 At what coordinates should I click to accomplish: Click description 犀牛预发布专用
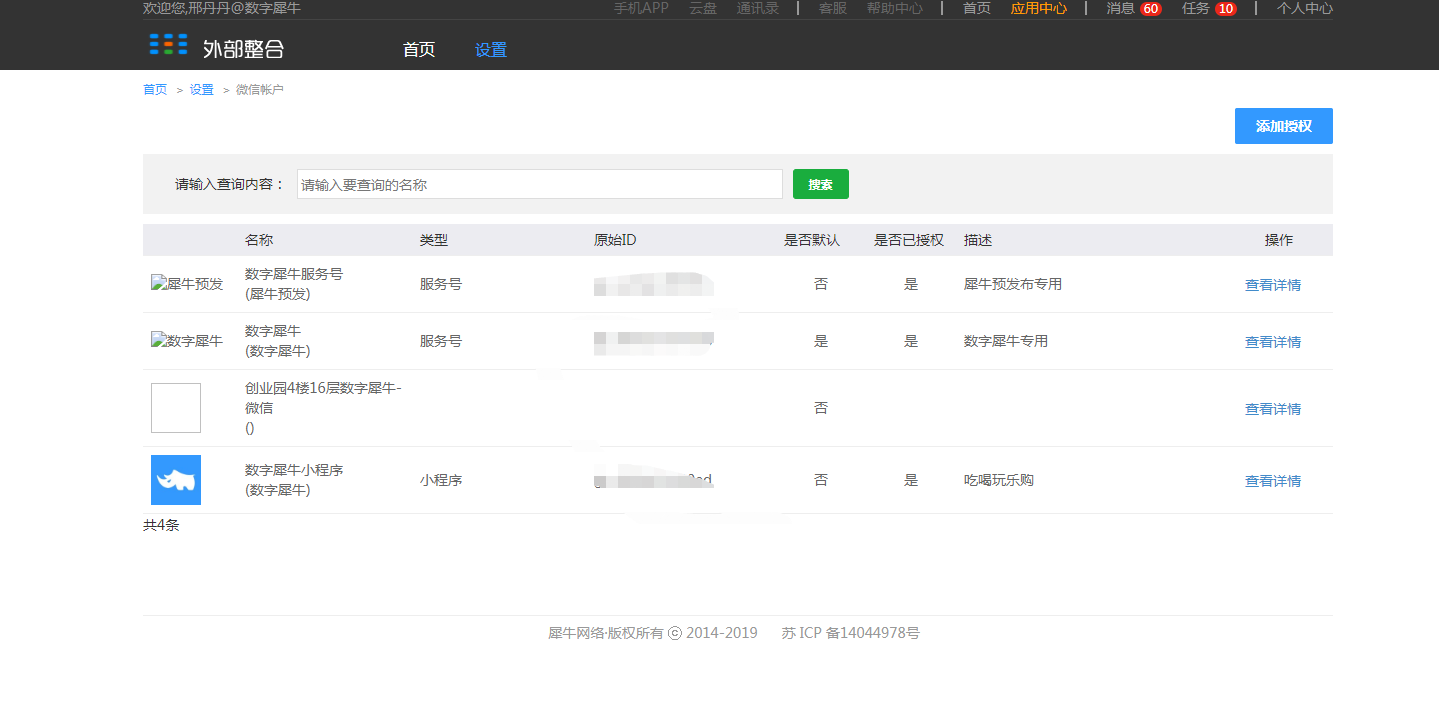[1013, 284]
